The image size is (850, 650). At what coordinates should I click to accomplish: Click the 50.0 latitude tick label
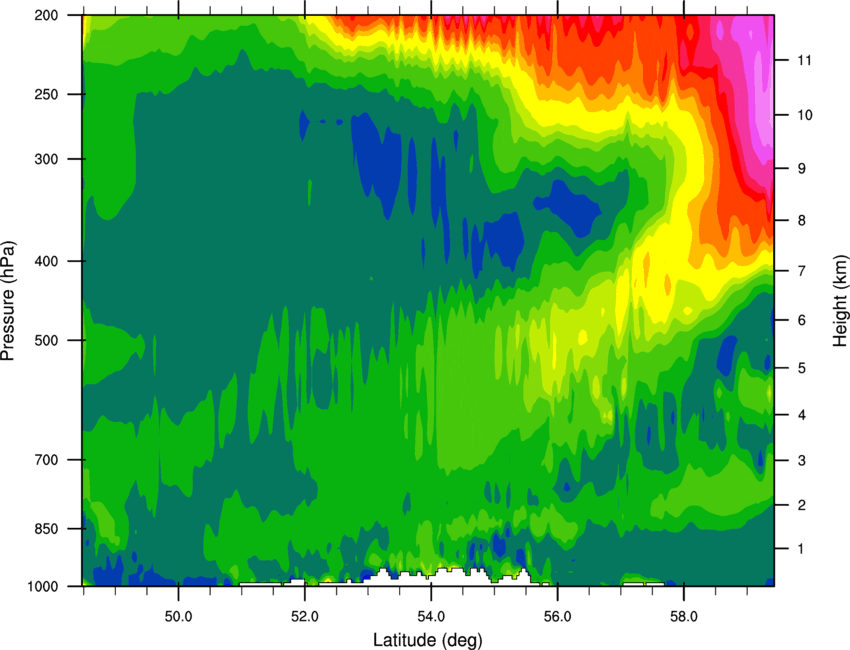pos(178,617)
